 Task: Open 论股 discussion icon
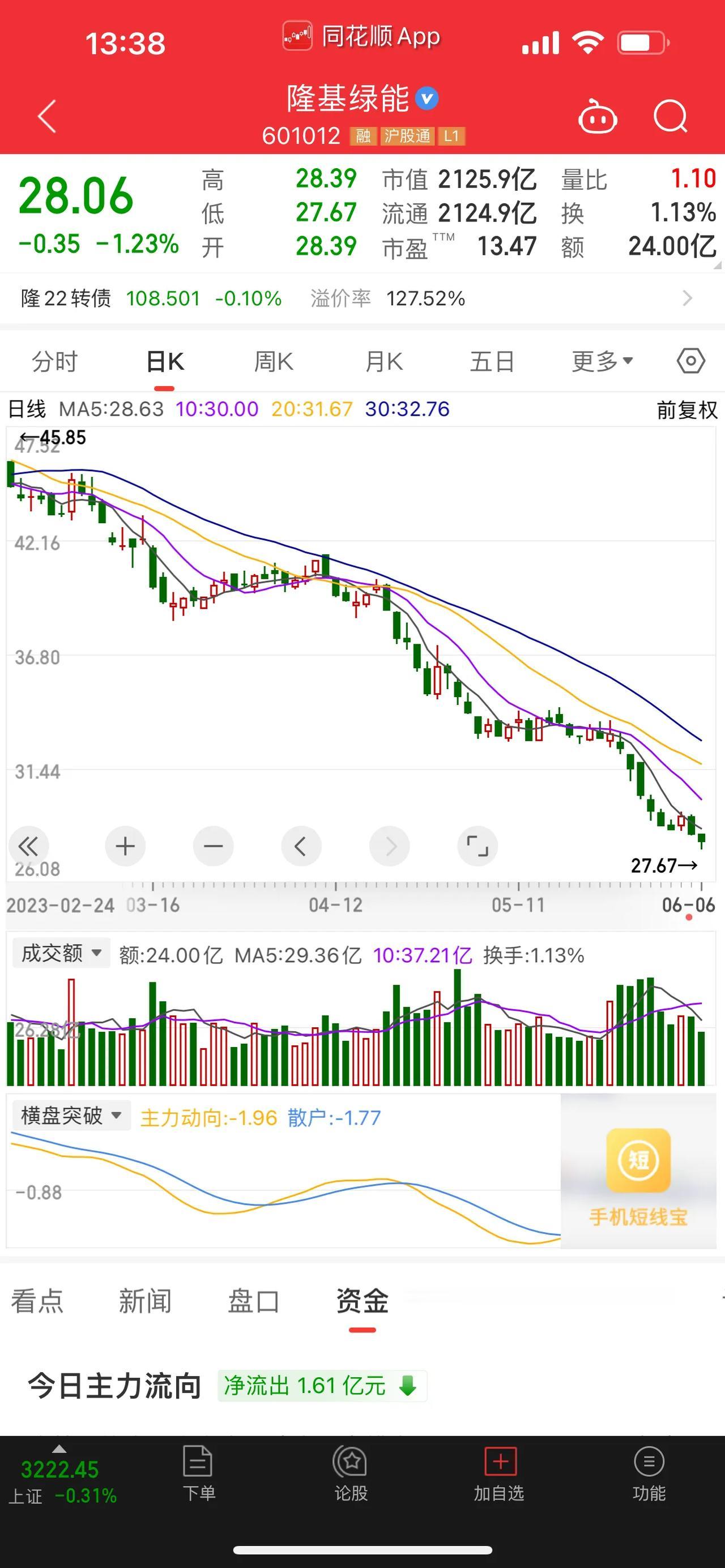click(x=350, y=1462)
